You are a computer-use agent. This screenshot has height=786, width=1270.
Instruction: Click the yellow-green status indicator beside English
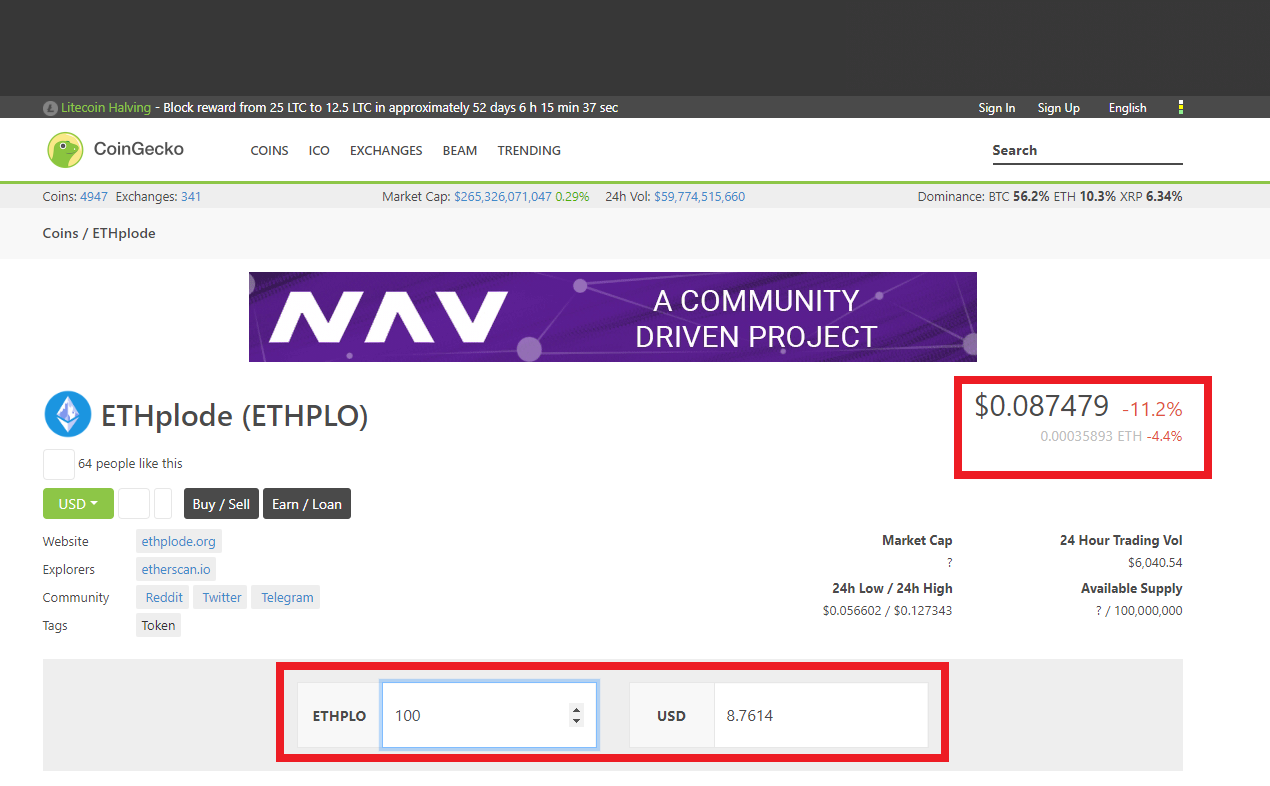point(1181,107)
